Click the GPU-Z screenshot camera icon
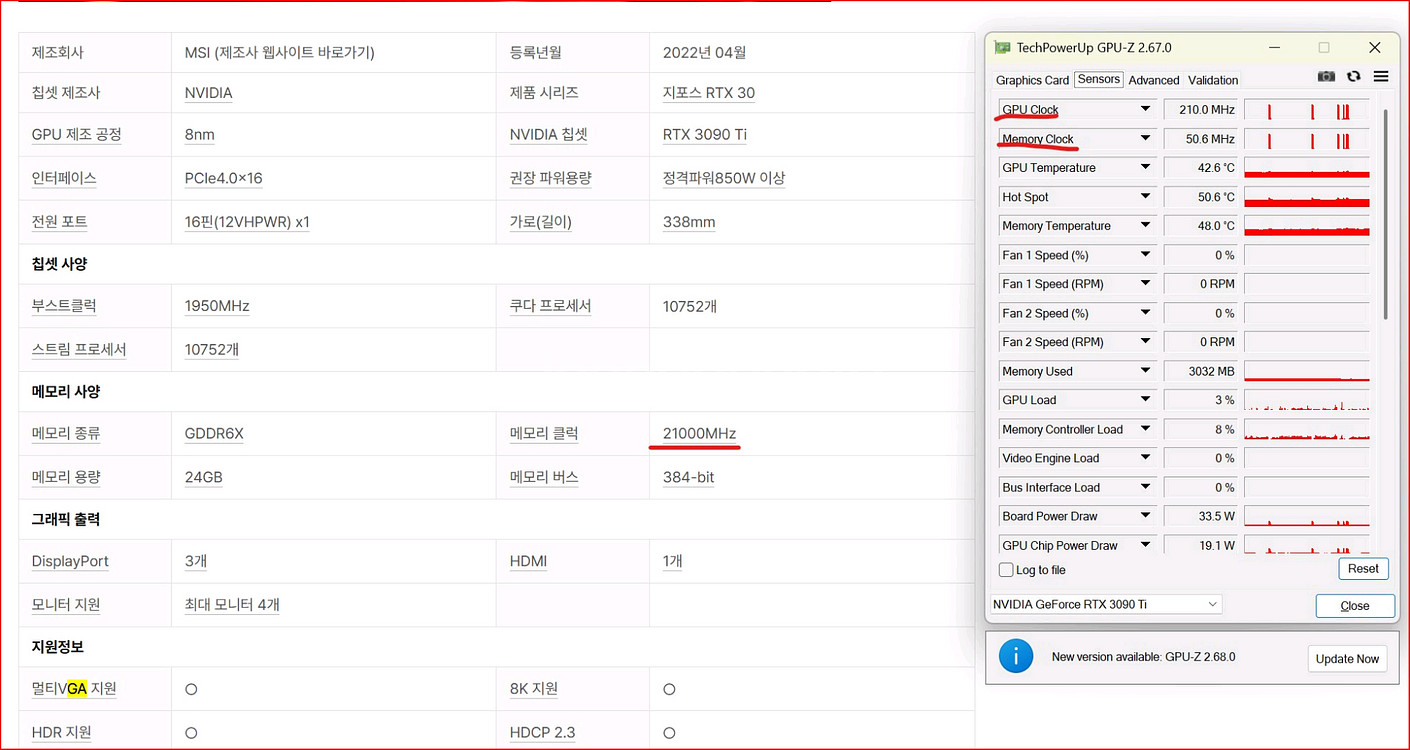 coord(1326,77)
